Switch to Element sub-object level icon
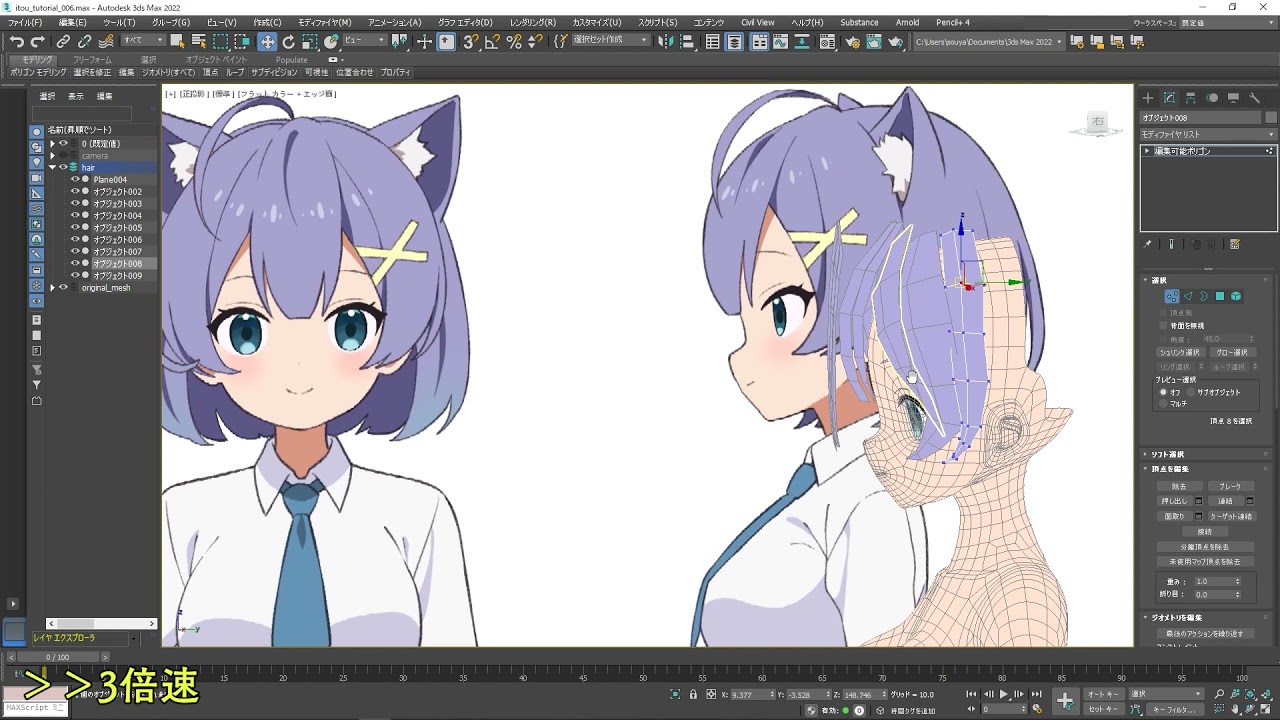1280x720 pixels. (1236, 296)
